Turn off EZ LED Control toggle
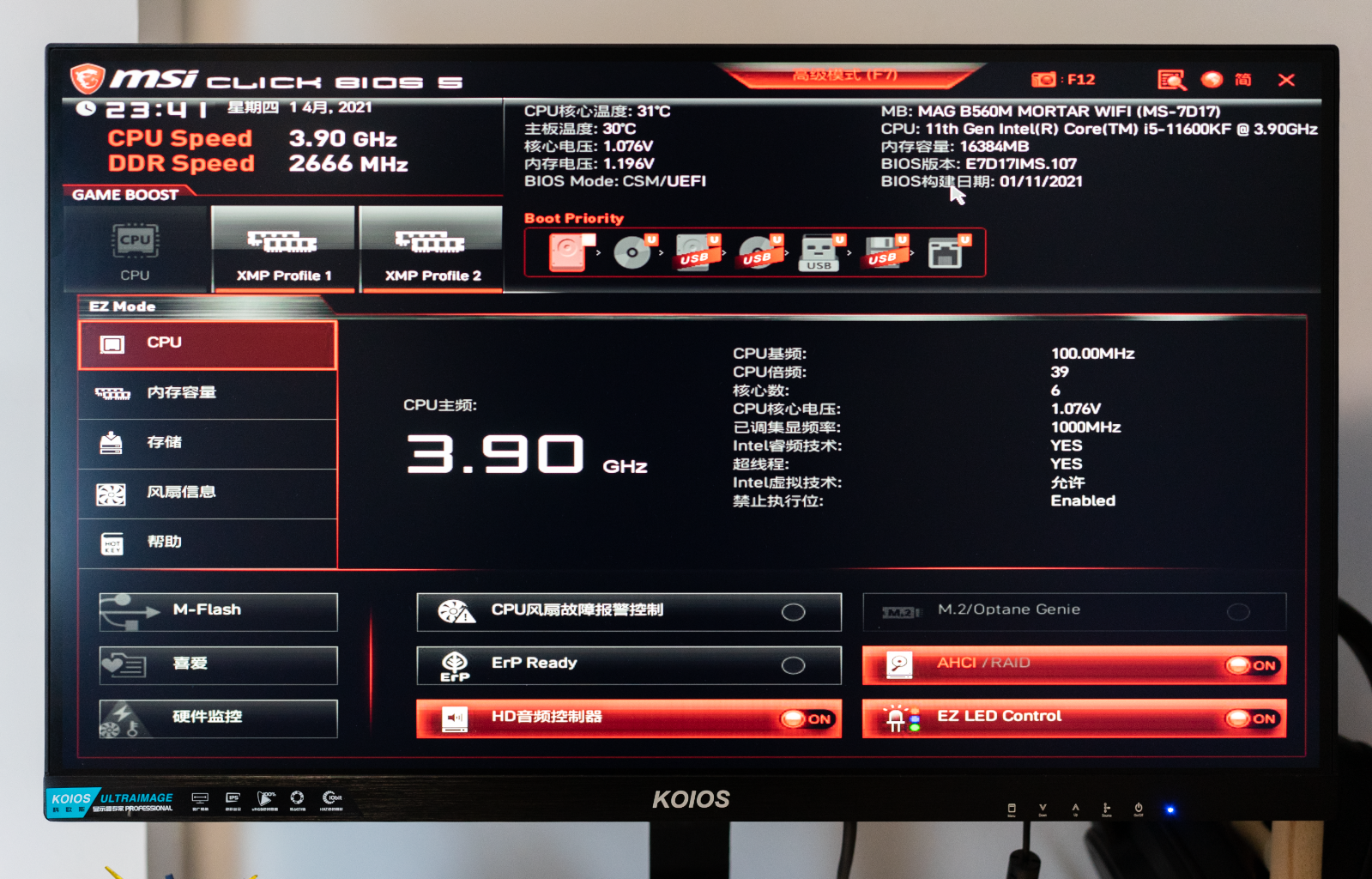This screenshot has height=879, width=1372. pyautogui.click(x=1251, y=718)
